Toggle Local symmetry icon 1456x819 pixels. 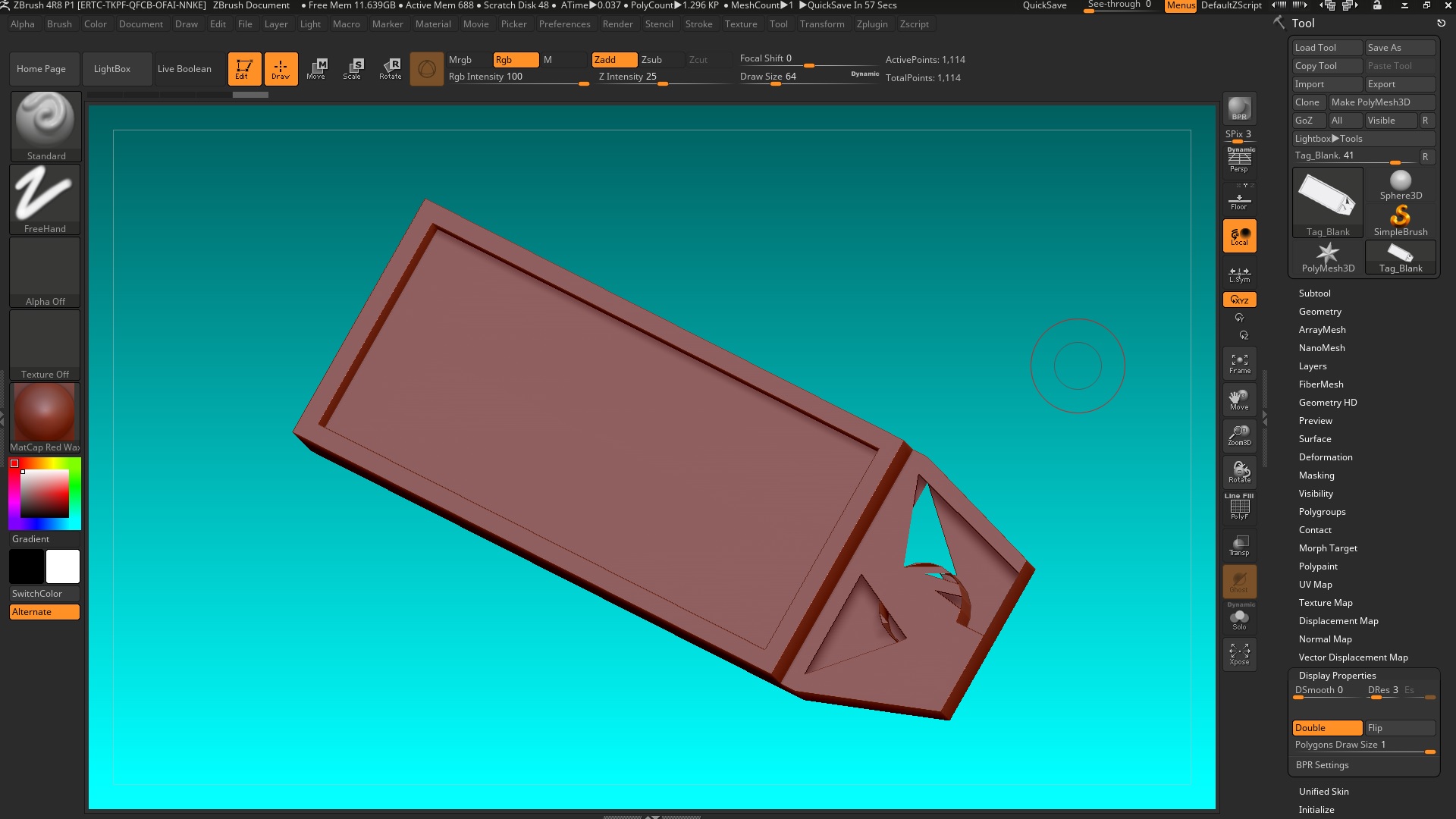point(1239,236)
